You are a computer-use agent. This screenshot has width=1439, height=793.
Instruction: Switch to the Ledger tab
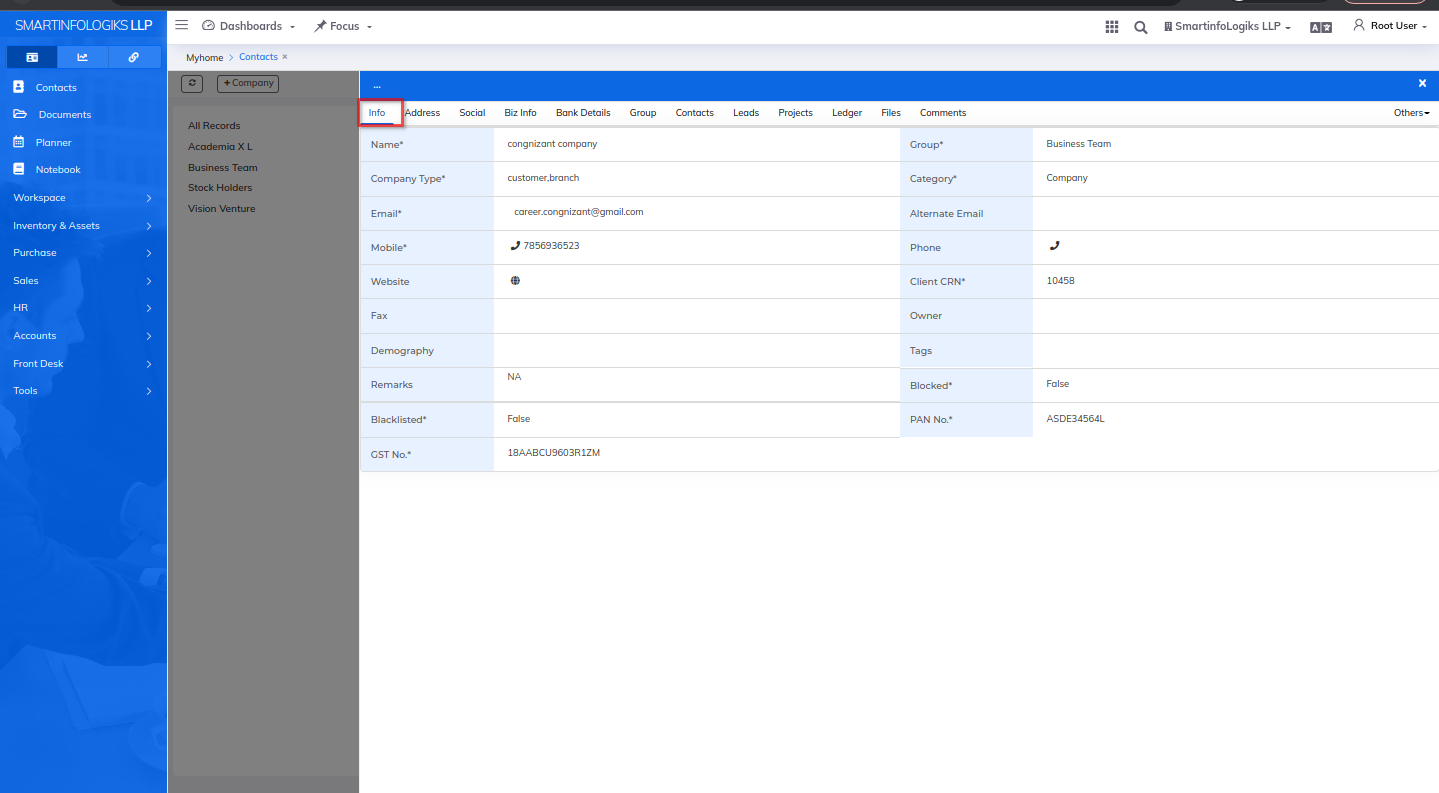click(x=846, y=113)
